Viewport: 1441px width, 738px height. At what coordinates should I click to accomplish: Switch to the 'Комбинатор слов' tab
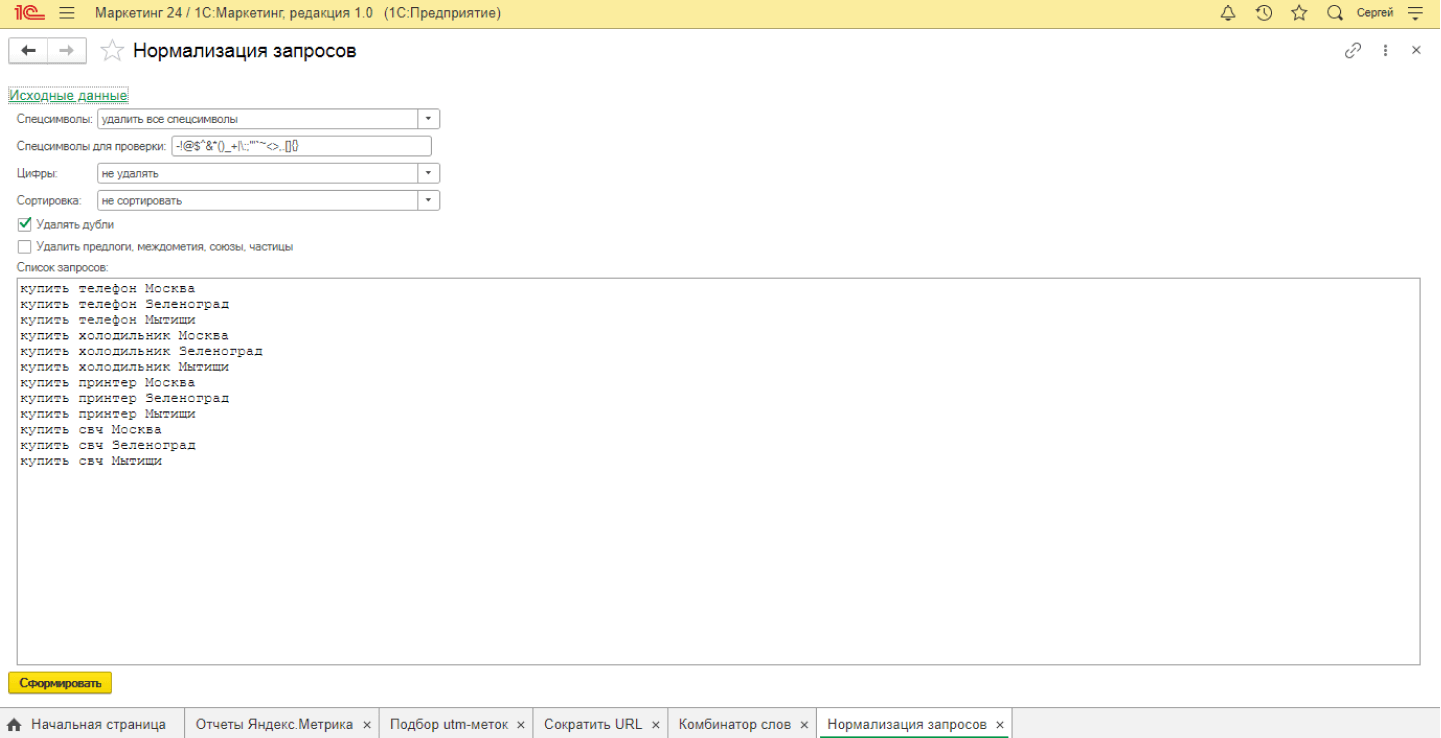coord(734,724)
